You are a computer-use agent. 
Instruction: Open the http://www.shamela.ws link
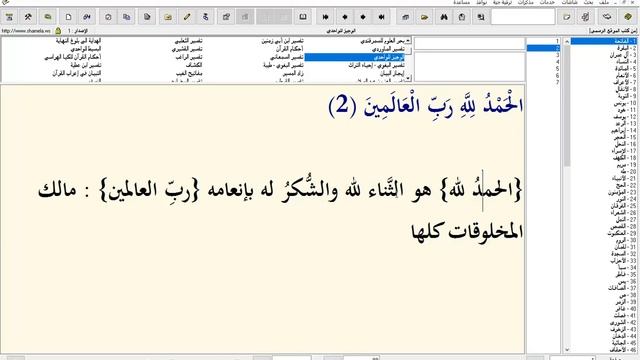26,31
